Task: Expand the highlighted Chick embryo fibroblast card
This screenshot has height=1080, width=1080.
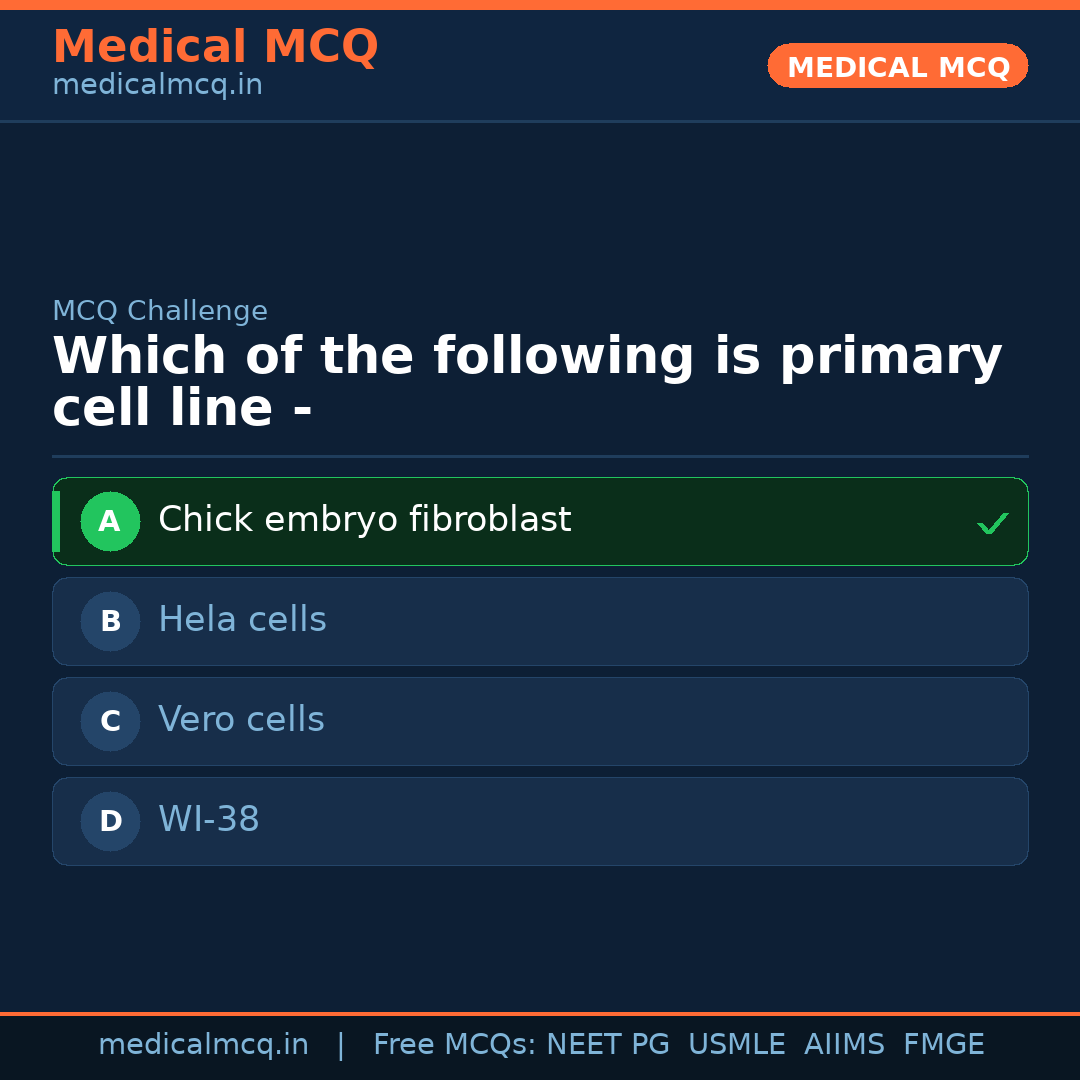Action: coord(540,521)
